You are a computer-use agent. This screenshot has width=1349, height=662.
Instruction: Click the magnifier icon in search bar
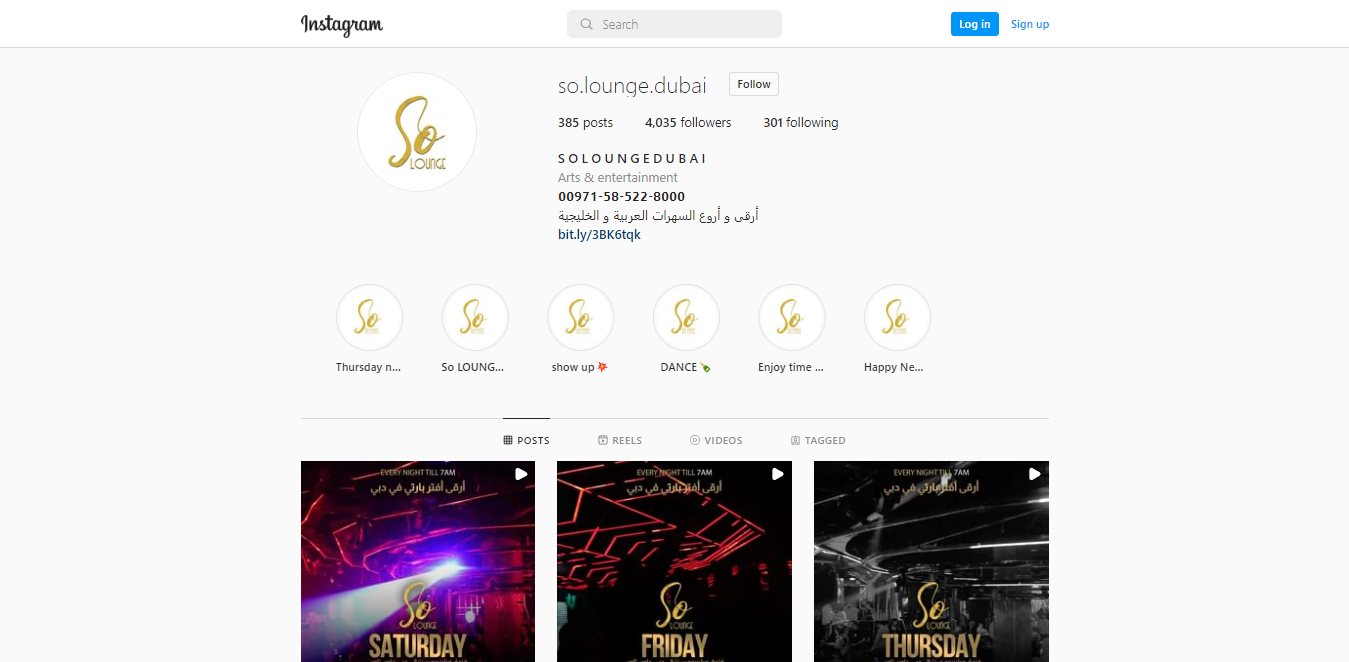click(x=586, y=24)
